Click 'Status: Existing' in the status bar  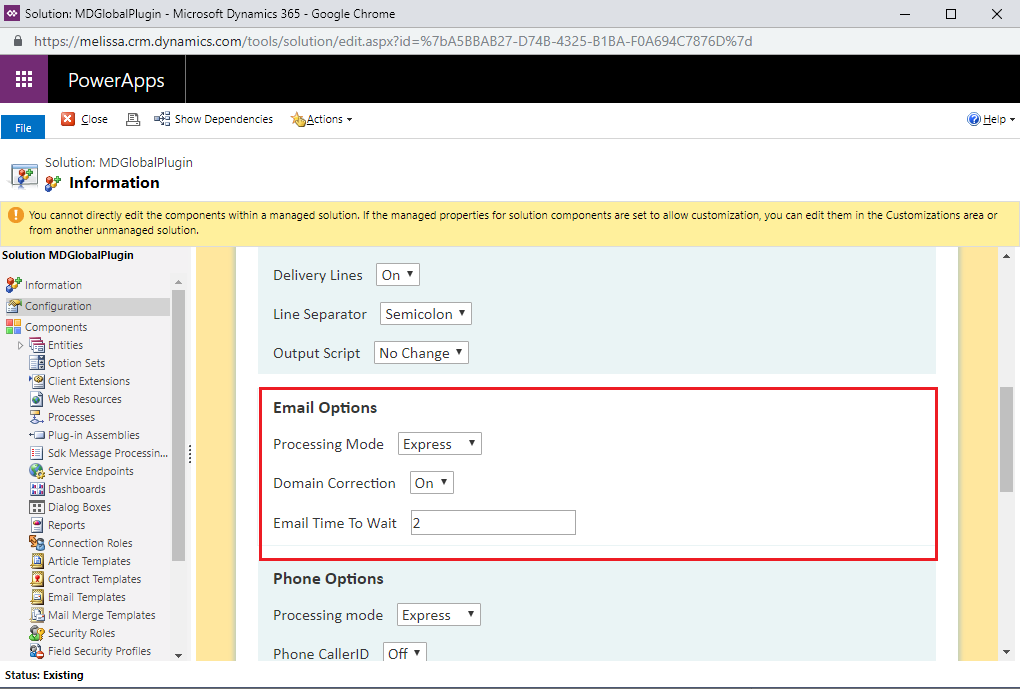click(44, 675)
